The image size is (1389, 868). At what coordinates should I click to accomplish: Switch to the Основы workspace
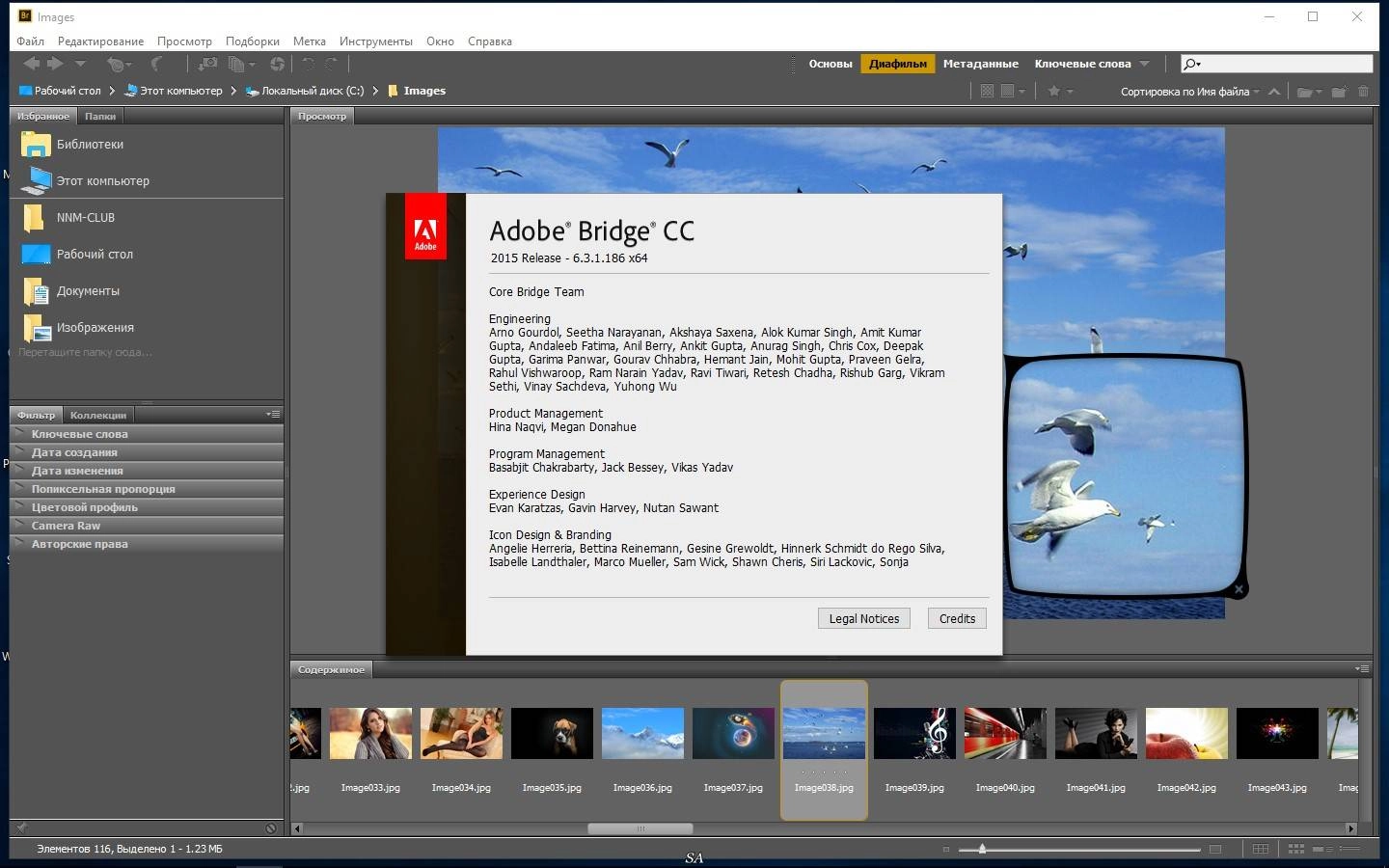click(831, 64)
